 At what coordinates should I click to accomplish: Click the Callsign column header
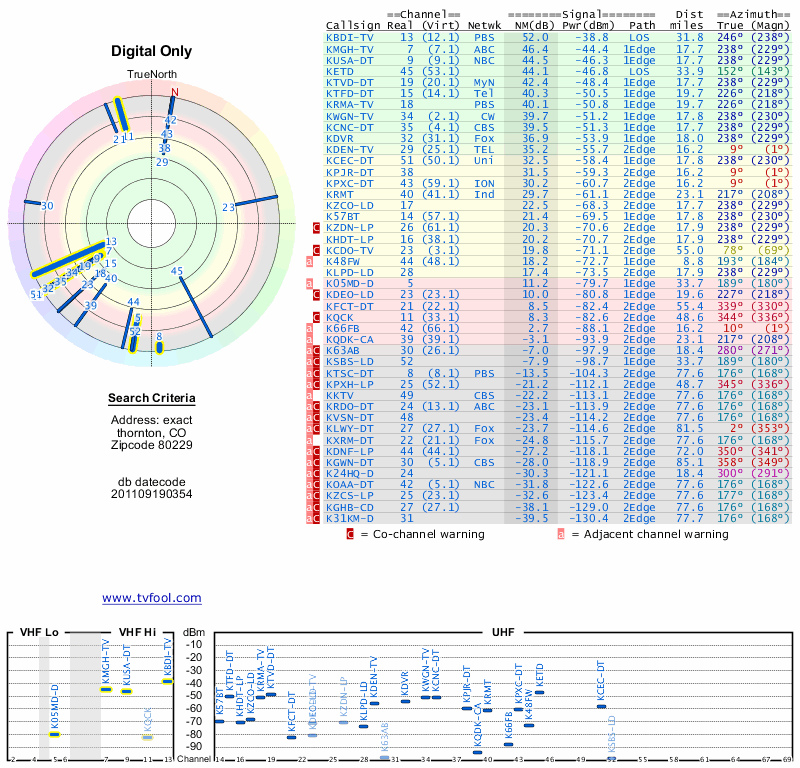[353, 26]
